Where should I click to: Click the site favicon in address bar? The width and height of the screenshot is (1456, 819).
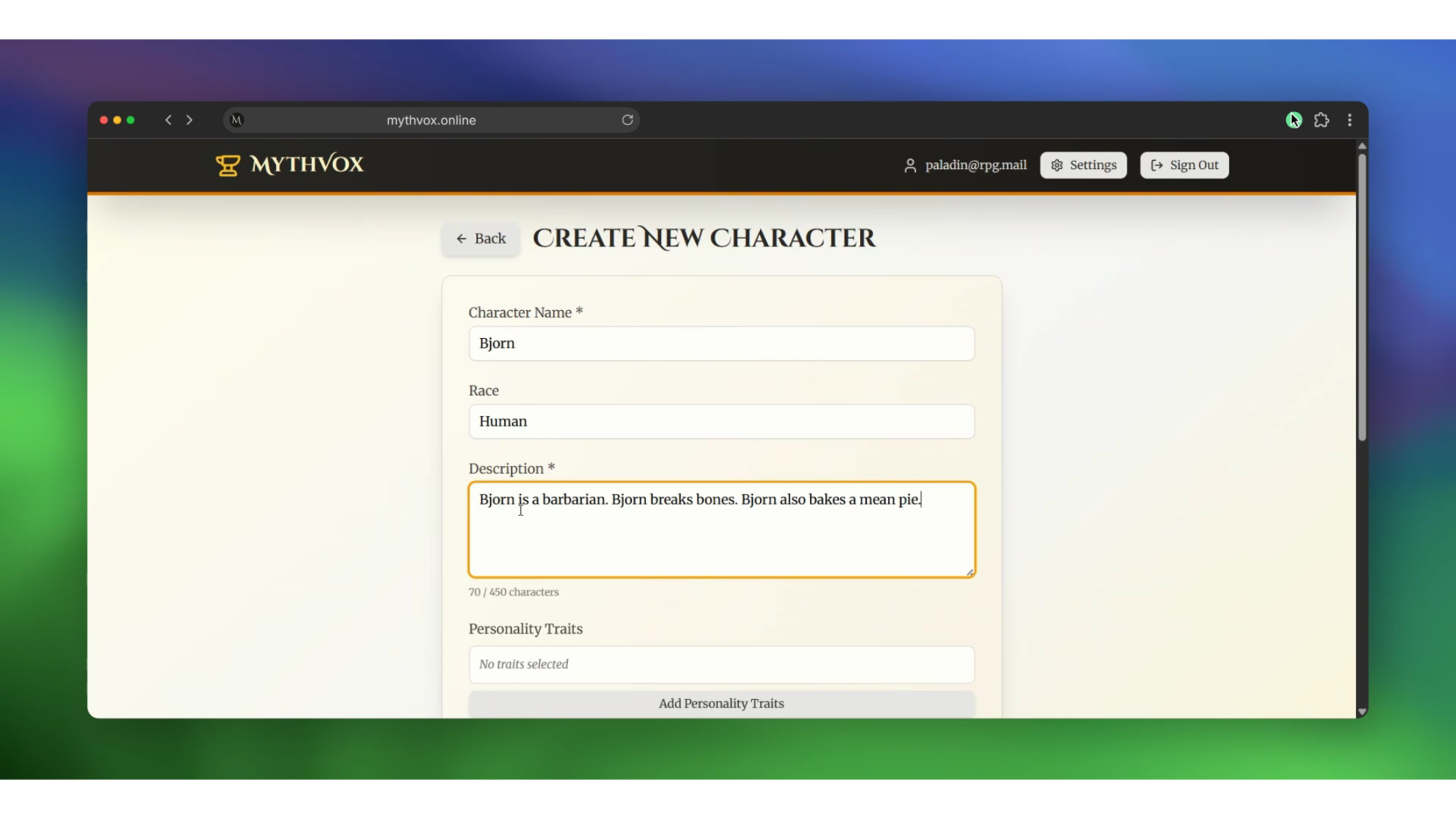pos(237,120)
